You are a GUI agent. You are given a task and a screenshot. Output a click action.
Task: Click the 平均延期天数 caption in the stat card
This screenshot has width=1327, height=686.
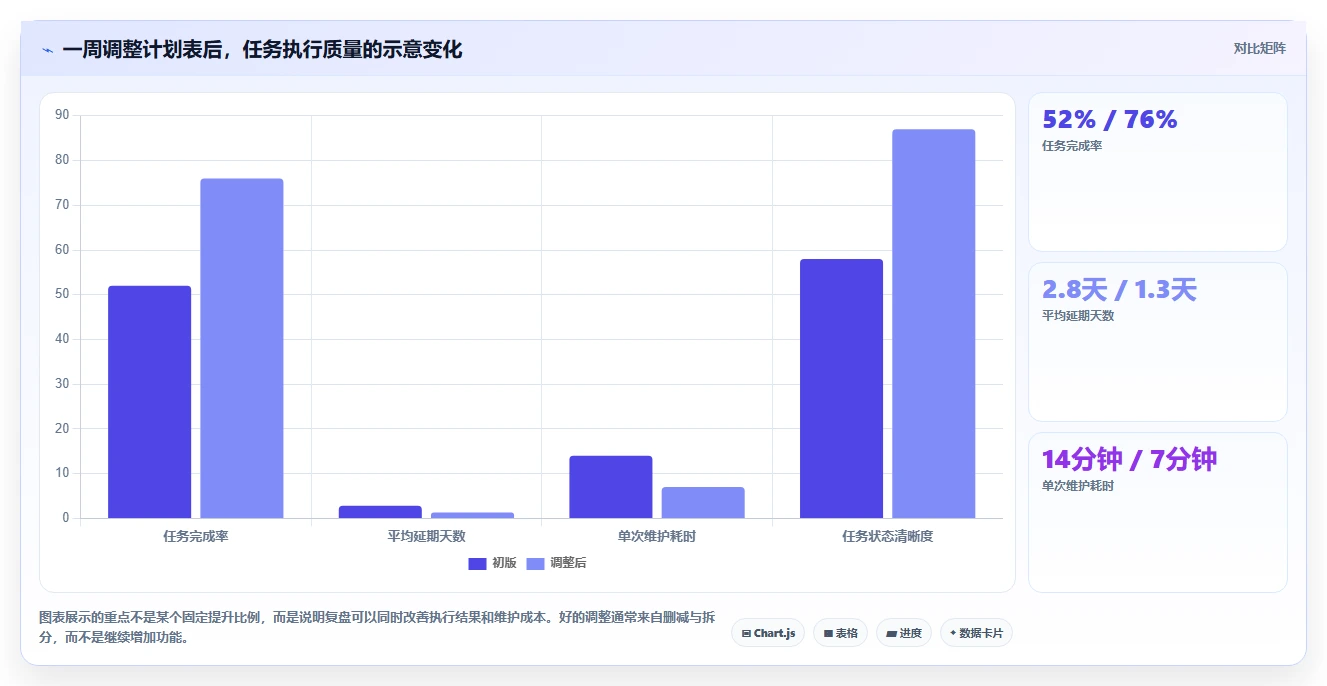click(x=1078, y=316)
